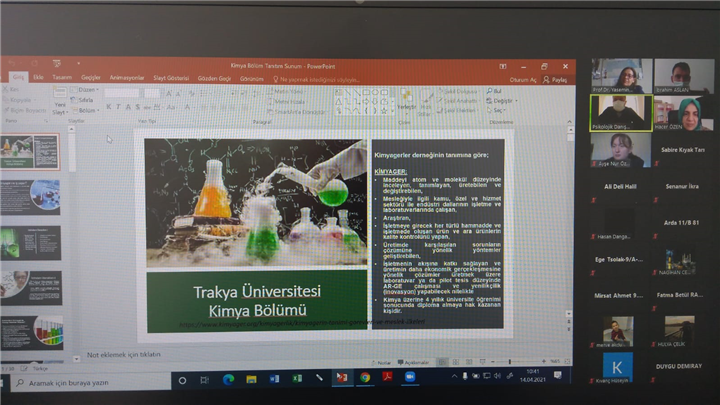Image resolution: width=720 pixels, height=405 pixels.
Task: Click the Task View icon on taskbar
Action: coord(205,380)
